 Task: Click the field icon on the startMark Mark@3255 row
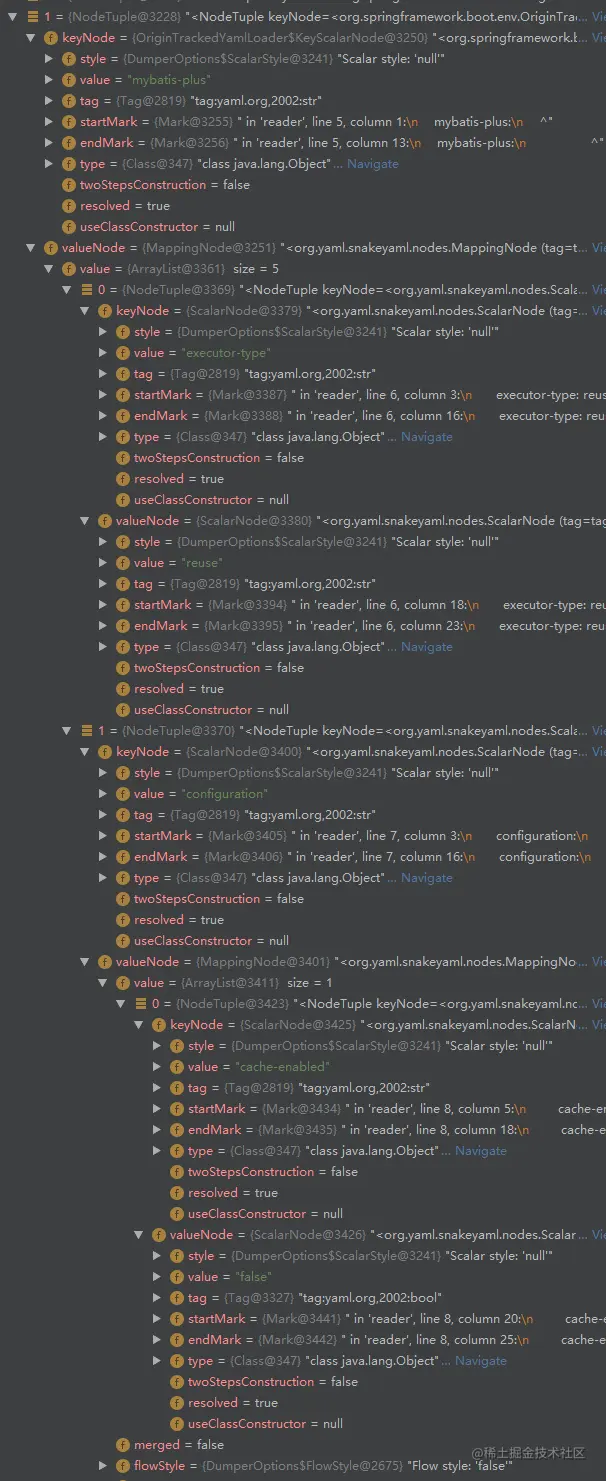click(x=69, y=122)
